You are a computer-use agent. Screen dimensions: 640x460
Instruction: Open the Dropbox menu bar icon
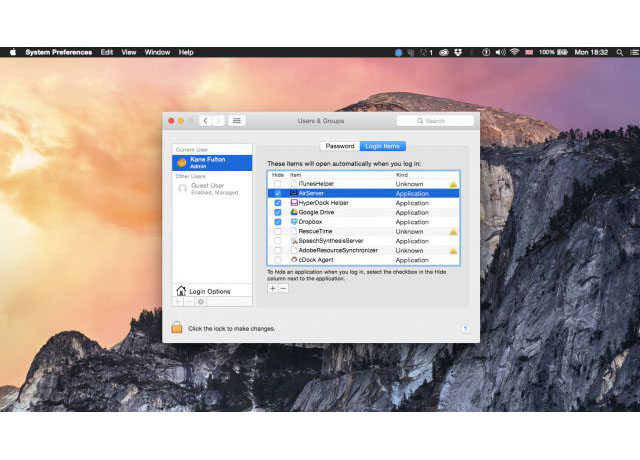[458, 52]
